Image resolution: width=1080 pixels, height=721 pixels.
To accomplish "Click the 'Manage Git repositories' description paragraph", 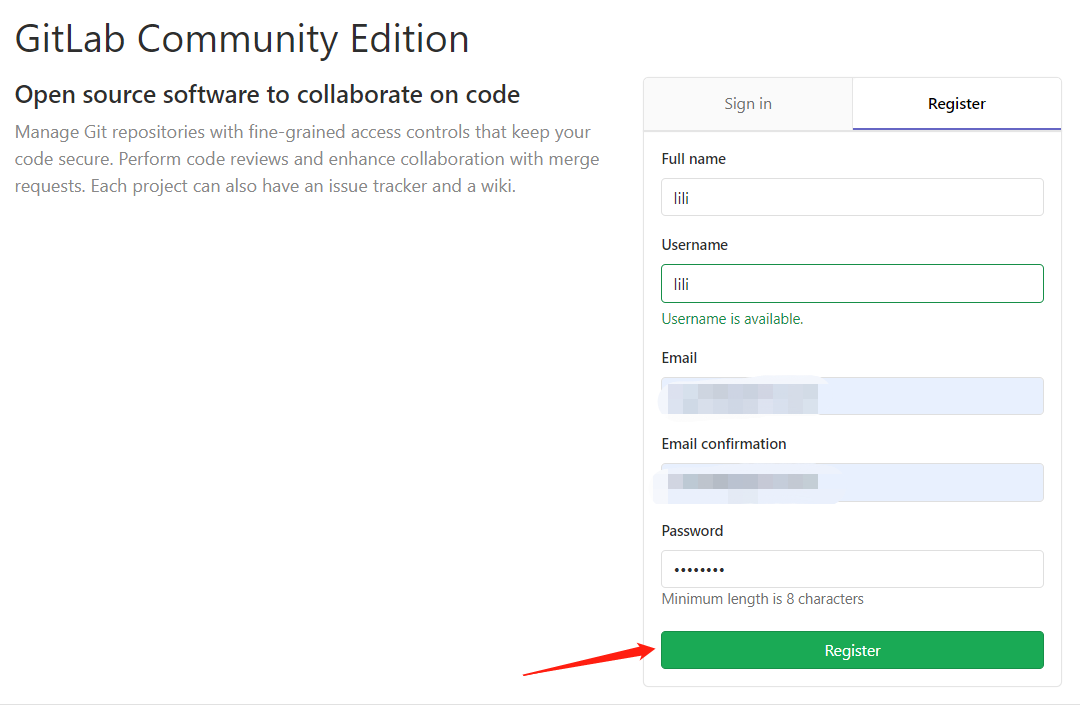I will 307,159.
